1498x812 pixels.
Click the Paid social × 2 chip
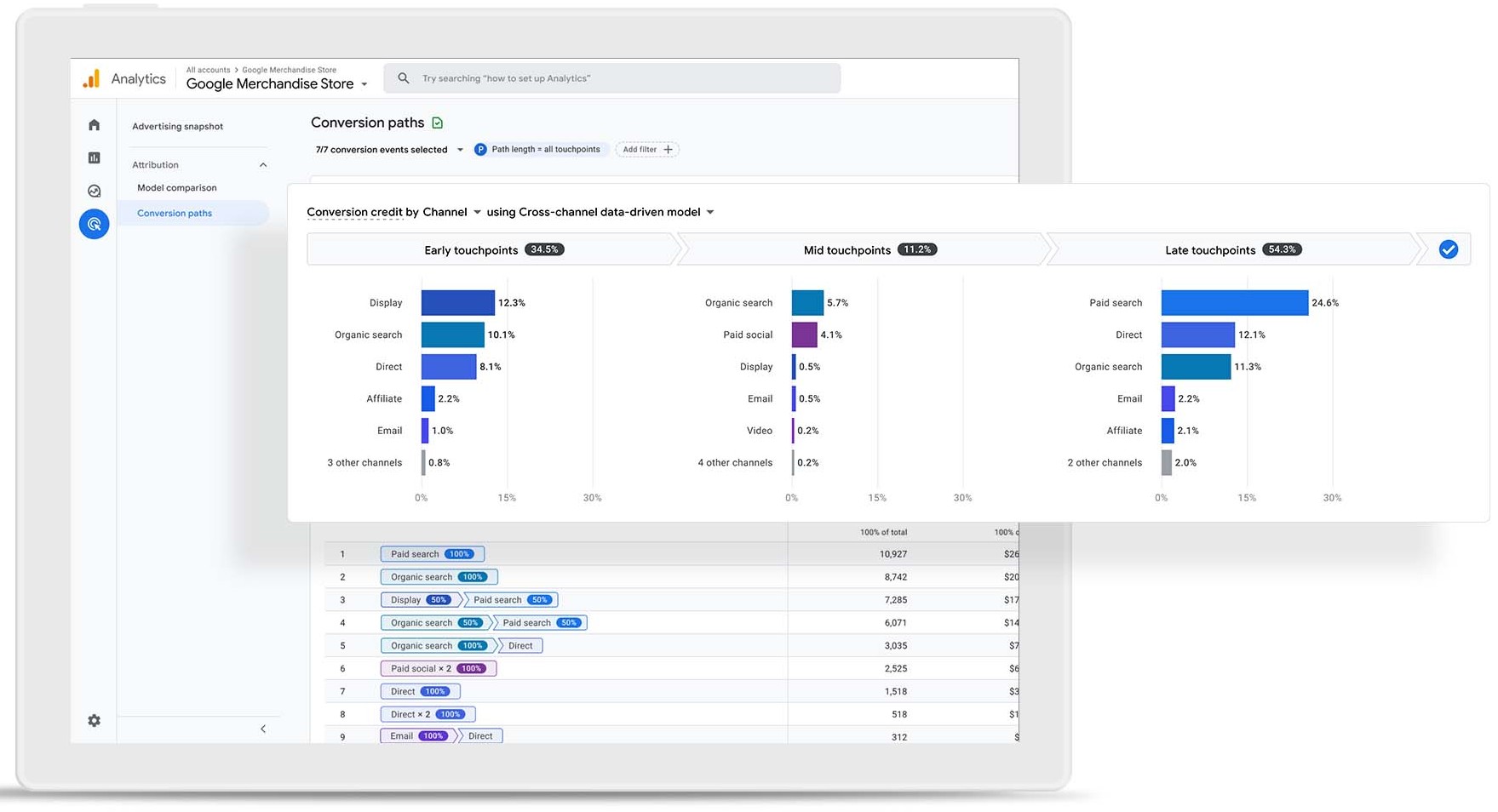tap(438, 669)
